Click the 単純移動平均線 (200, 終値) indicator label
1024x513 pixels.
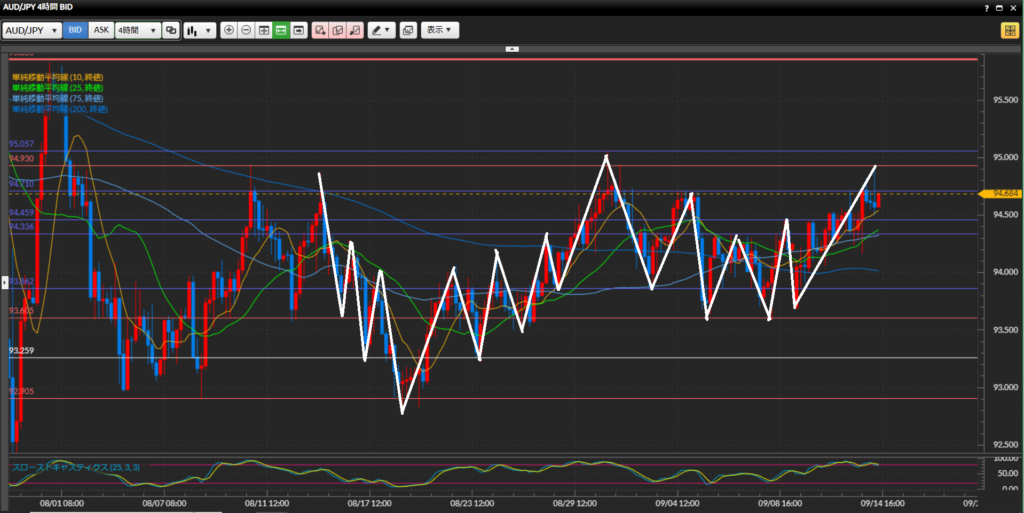click(59, 108)
